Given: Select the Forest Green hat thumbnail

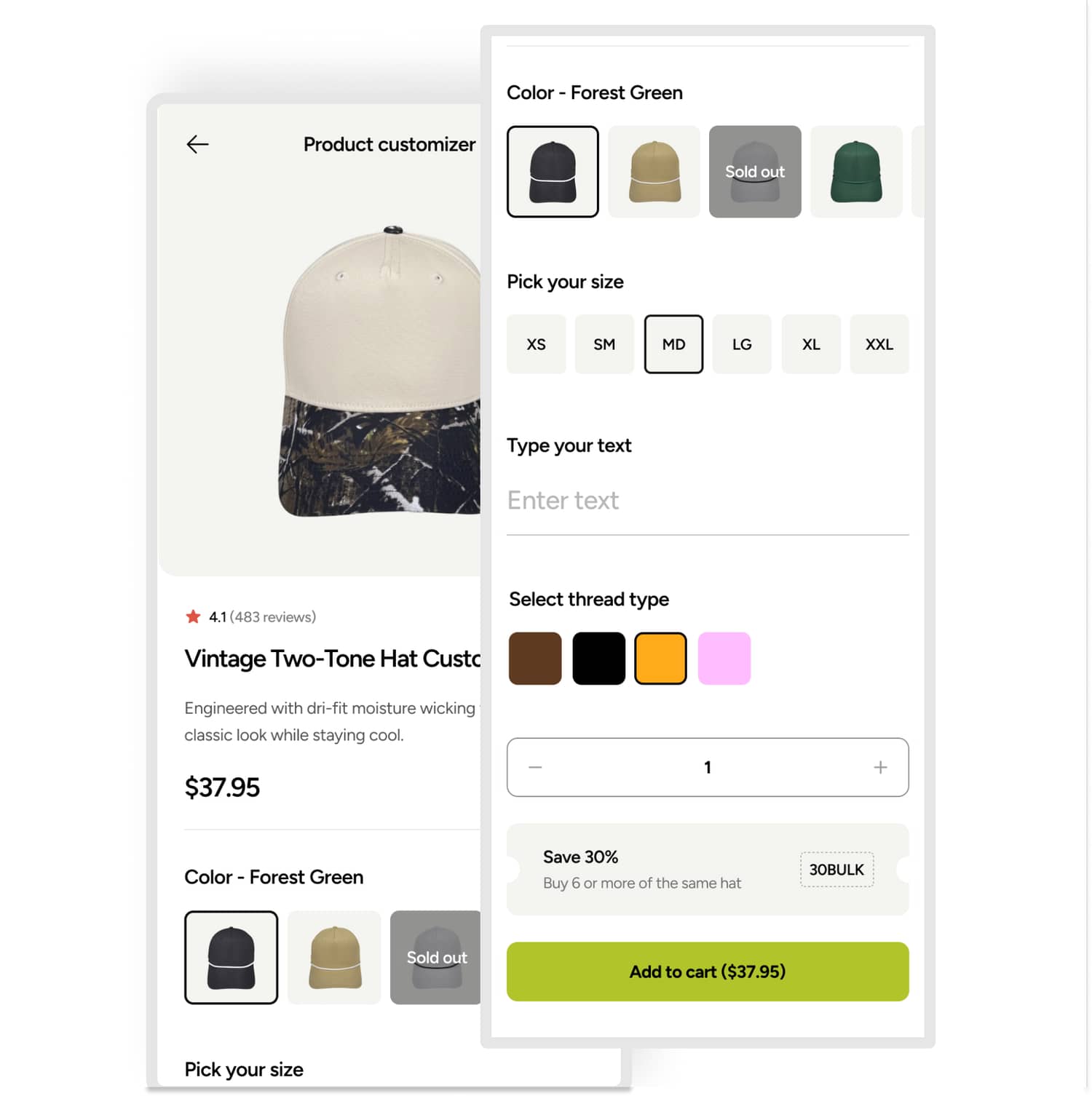Looking at the screenshot, I should 856,171.
